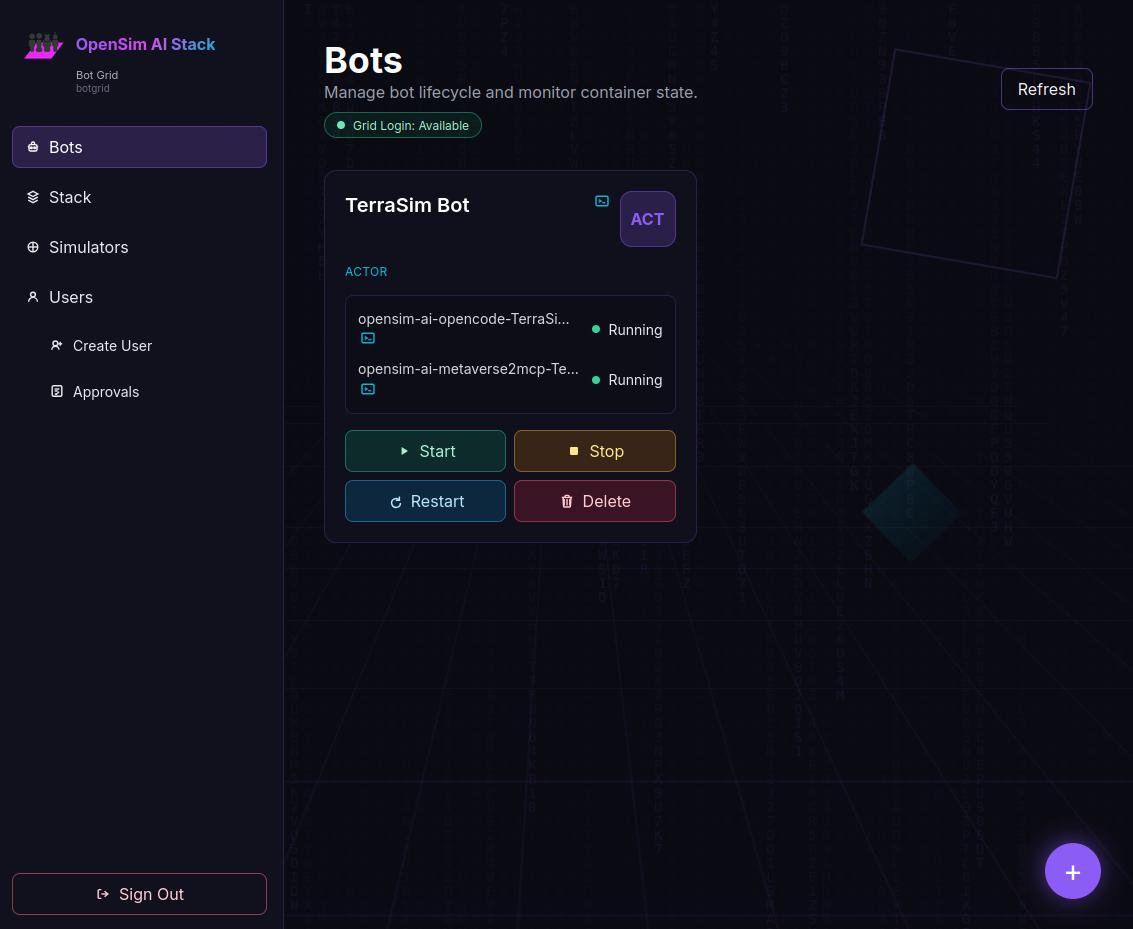Click the 'Manage bot lifecycle' description text

point(511,92)
